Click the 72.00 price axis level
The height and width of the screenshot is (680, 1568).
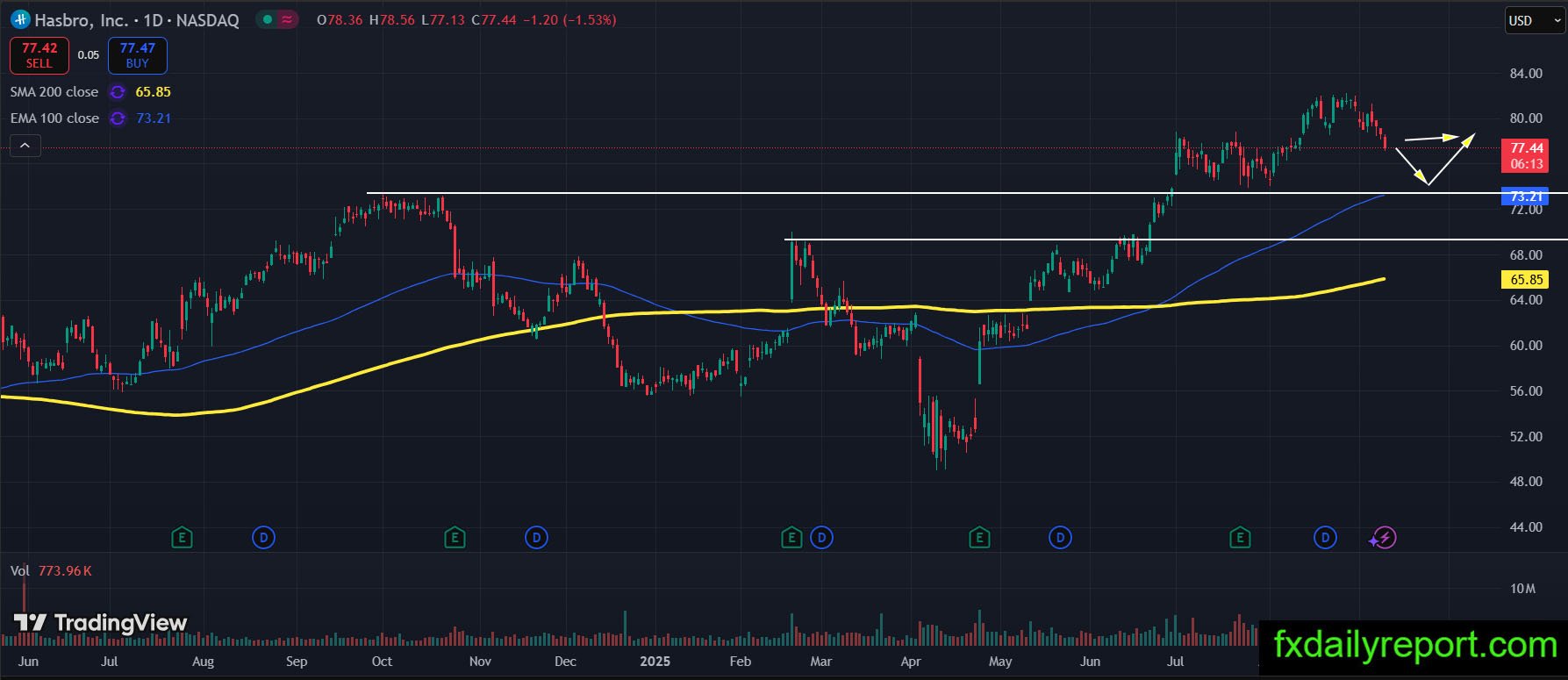click(x=1526, y=211)
